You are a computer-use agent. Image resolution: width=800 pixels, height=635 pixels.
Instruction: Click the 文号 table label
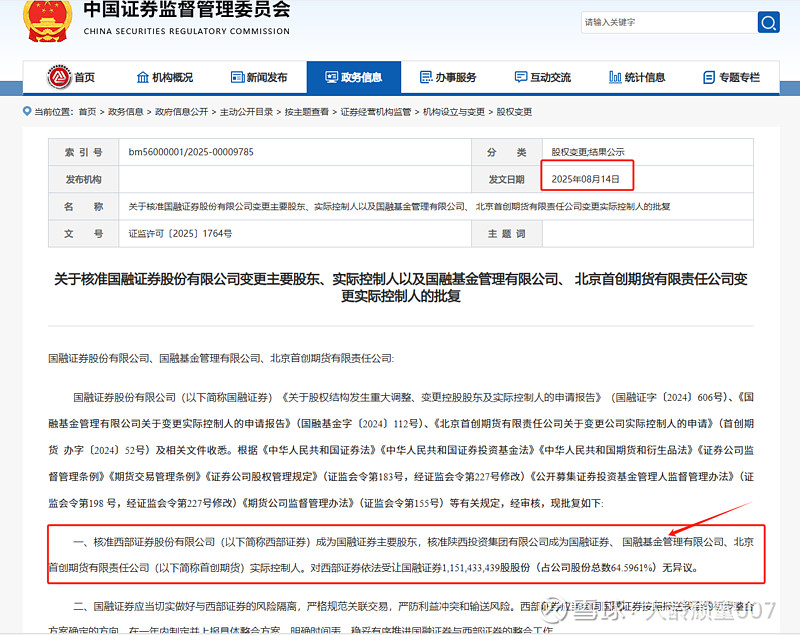click(84, 234)
